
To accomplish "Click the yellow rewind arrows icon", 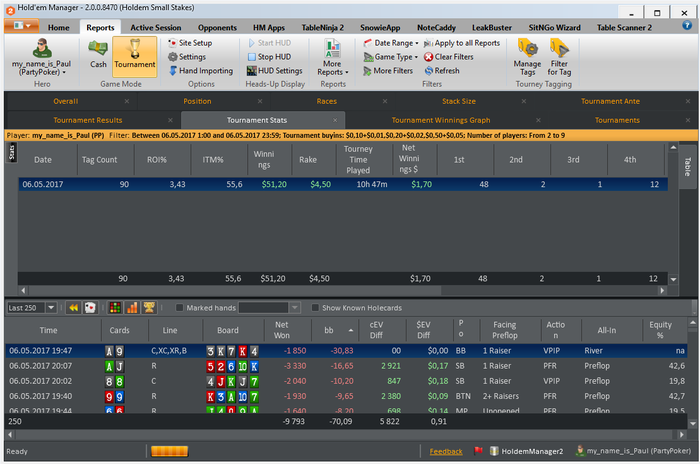I will coord(74,308).
